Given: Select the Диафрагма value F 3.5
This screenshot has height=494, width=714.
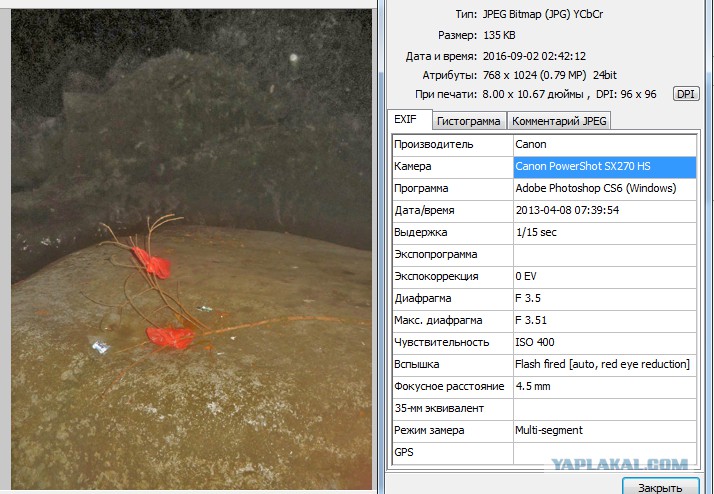Looking at the screenshot, I should (x=526, y=298).
